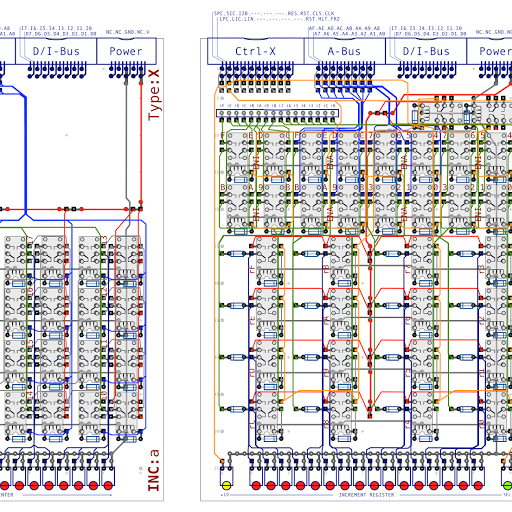Screen dimensions: 512x512
Task: Click relay label rC
Action: click(252, 424)
